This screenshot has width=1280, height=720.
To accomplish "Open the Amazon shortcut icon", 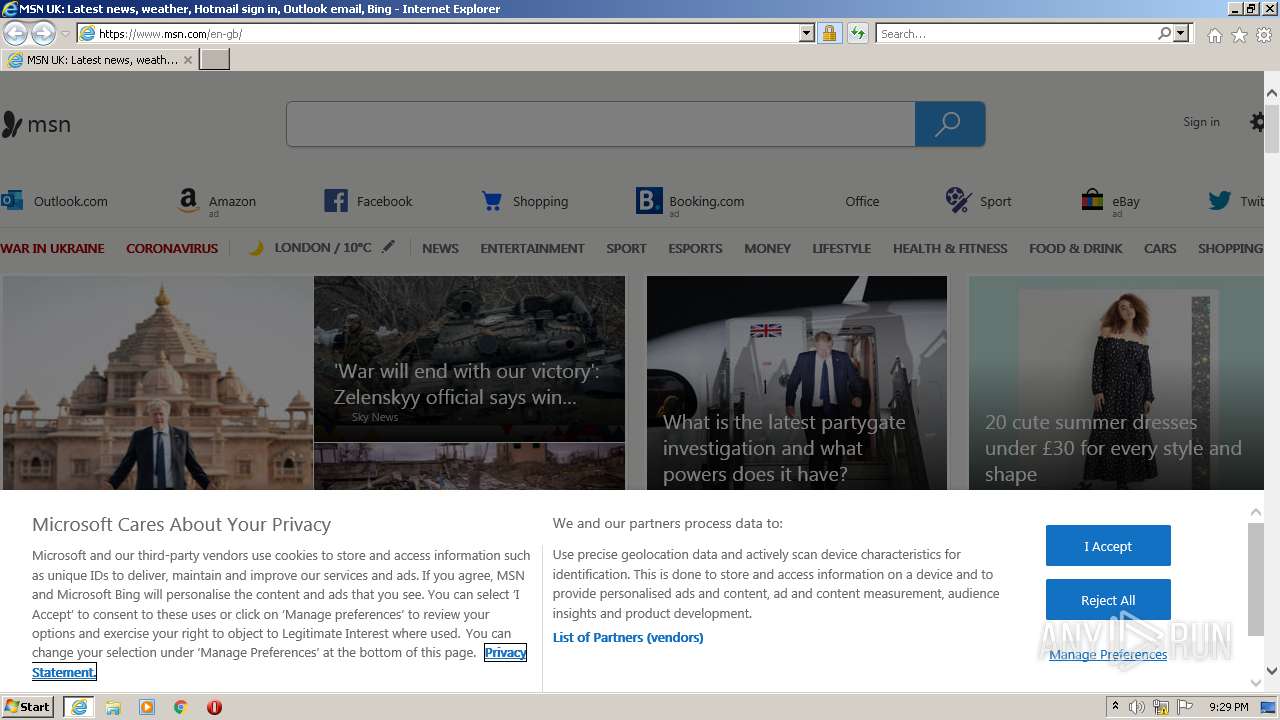I will pos(188,201).
